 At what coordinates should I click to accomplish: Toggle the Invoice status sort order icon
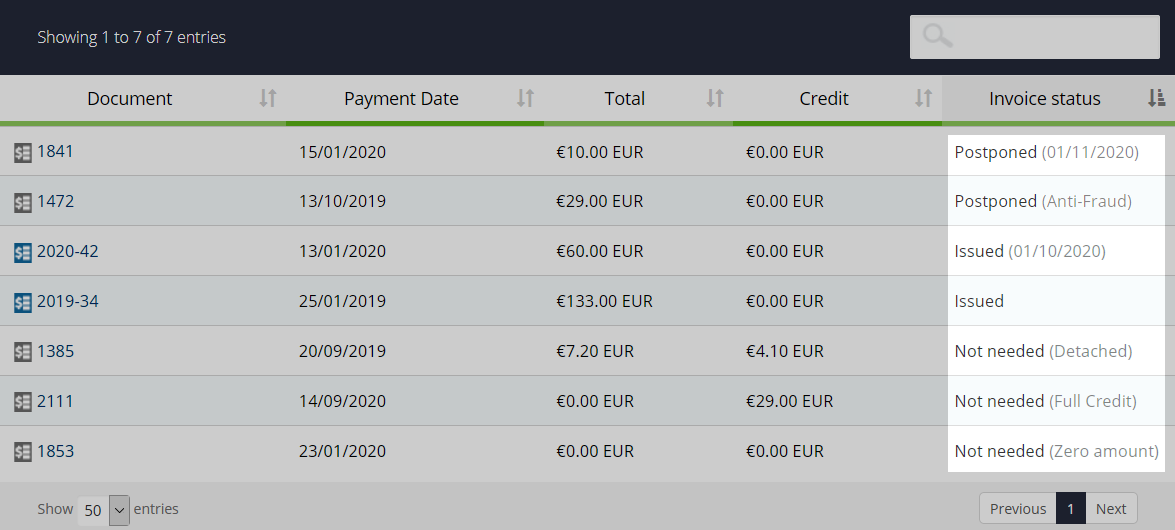tap(1156, 98)
